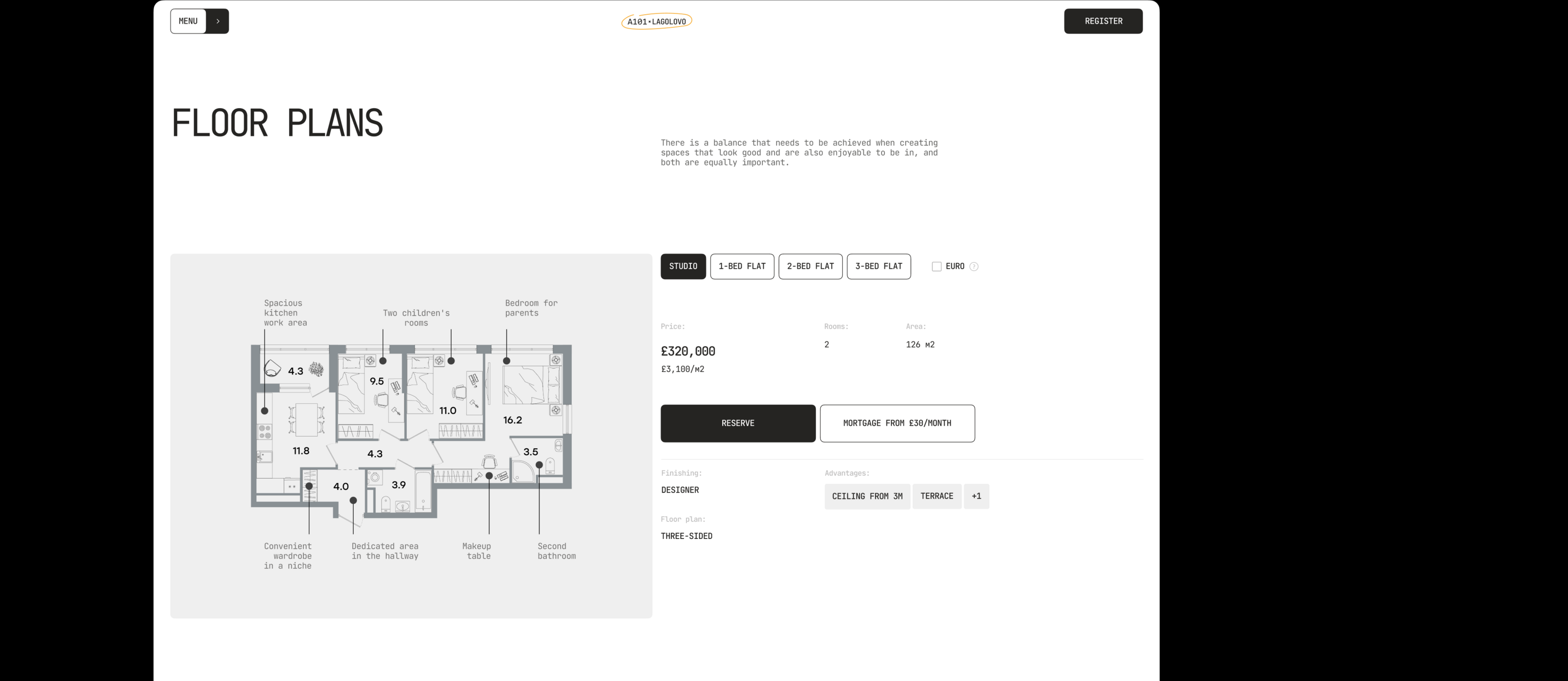
Task: Expand the +1 more advantages chip
Action: click(977, 497)
